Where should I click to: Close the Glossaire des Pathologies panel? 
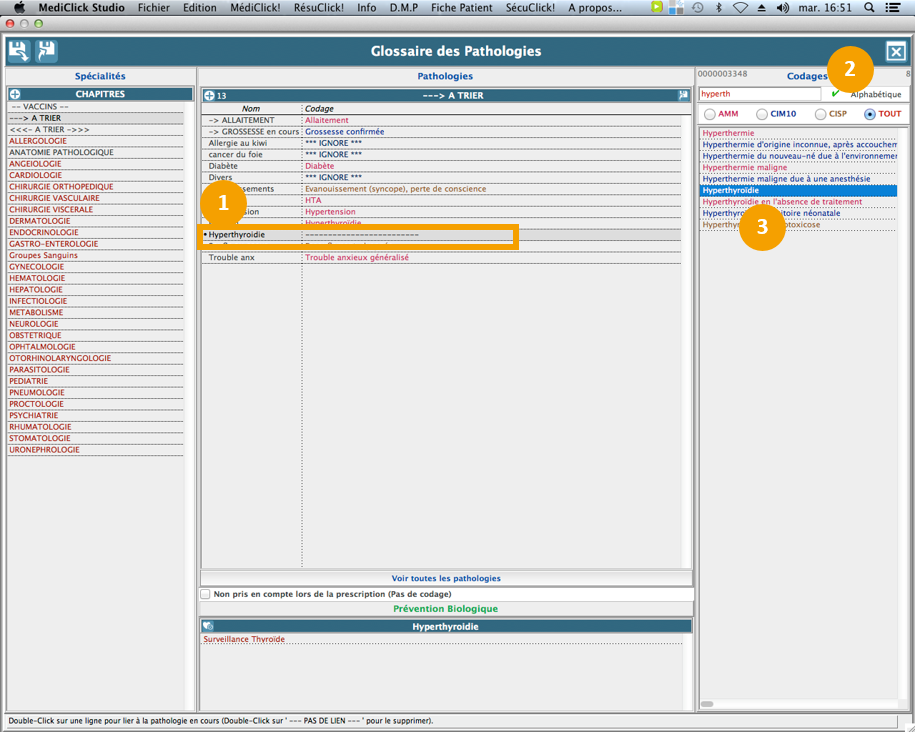pyautogui.click(x=896, y=52)
